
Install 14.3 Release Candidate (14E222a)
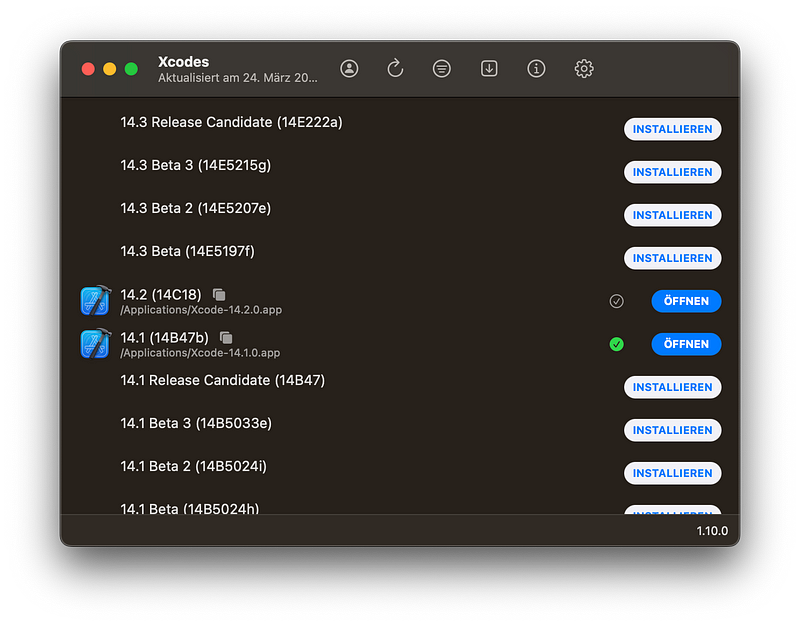coord(672,129)
